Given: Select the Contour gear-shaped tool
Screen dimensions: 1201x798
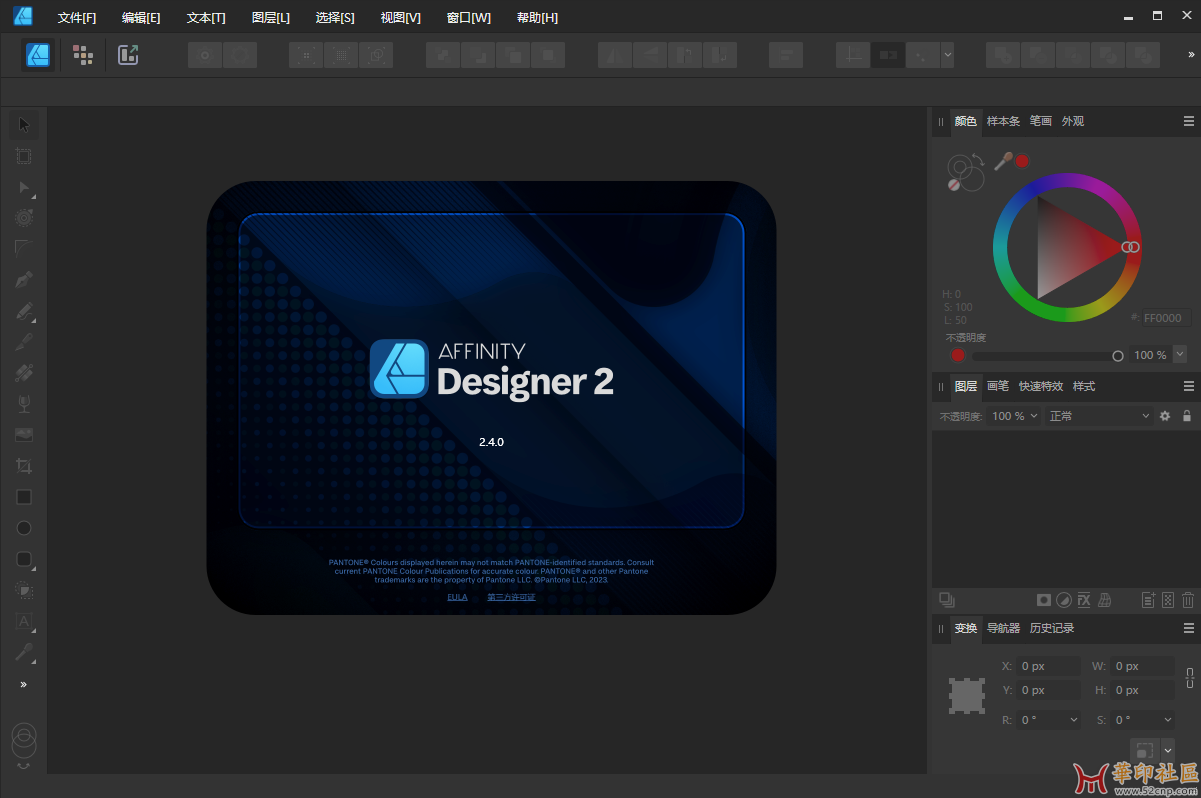Looking at the screenshot, I should (x=24, y=217).
